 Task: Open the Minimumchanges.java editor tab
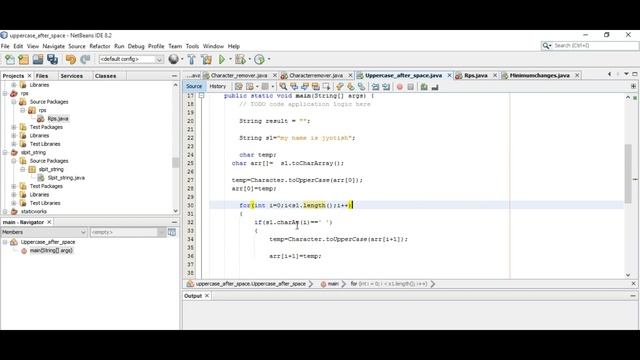pyautogui.click(x=539, y=76)
